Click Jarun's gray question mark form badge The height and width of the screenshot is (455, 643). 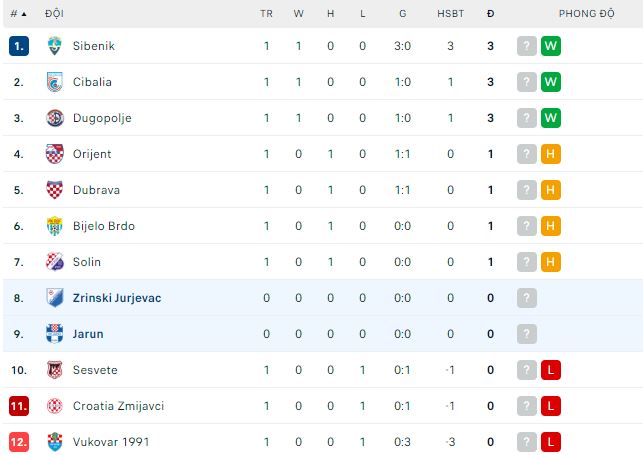coord(527,334)
